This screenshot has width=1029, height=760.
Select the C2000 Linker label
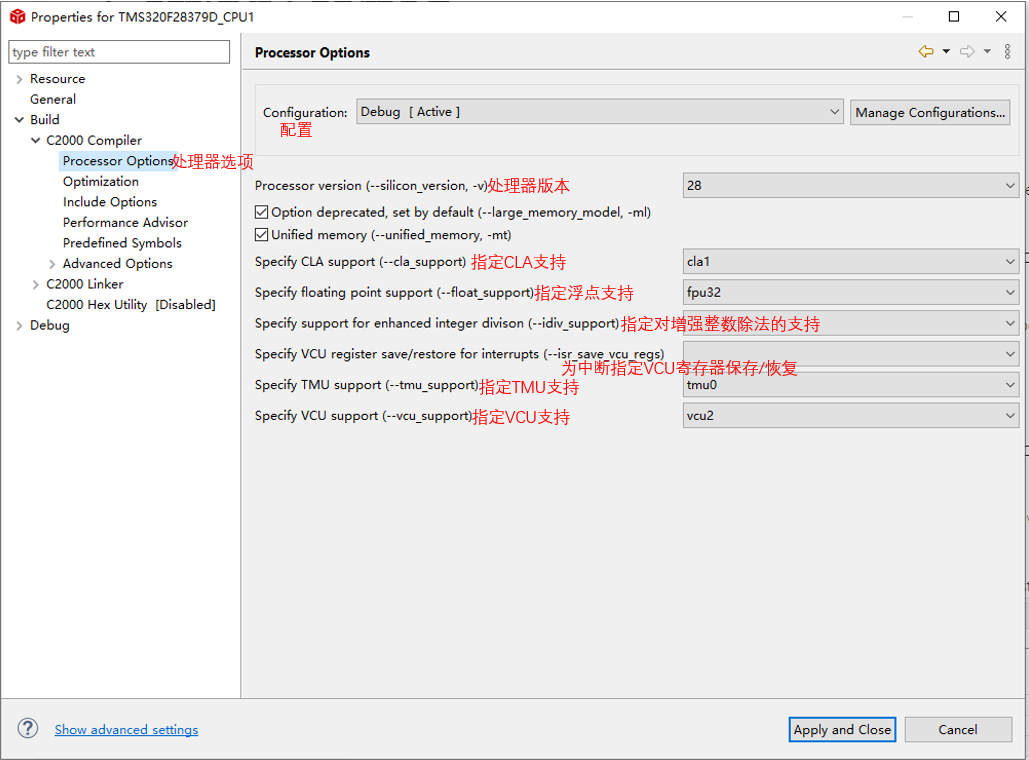click(x=85, y=284)
